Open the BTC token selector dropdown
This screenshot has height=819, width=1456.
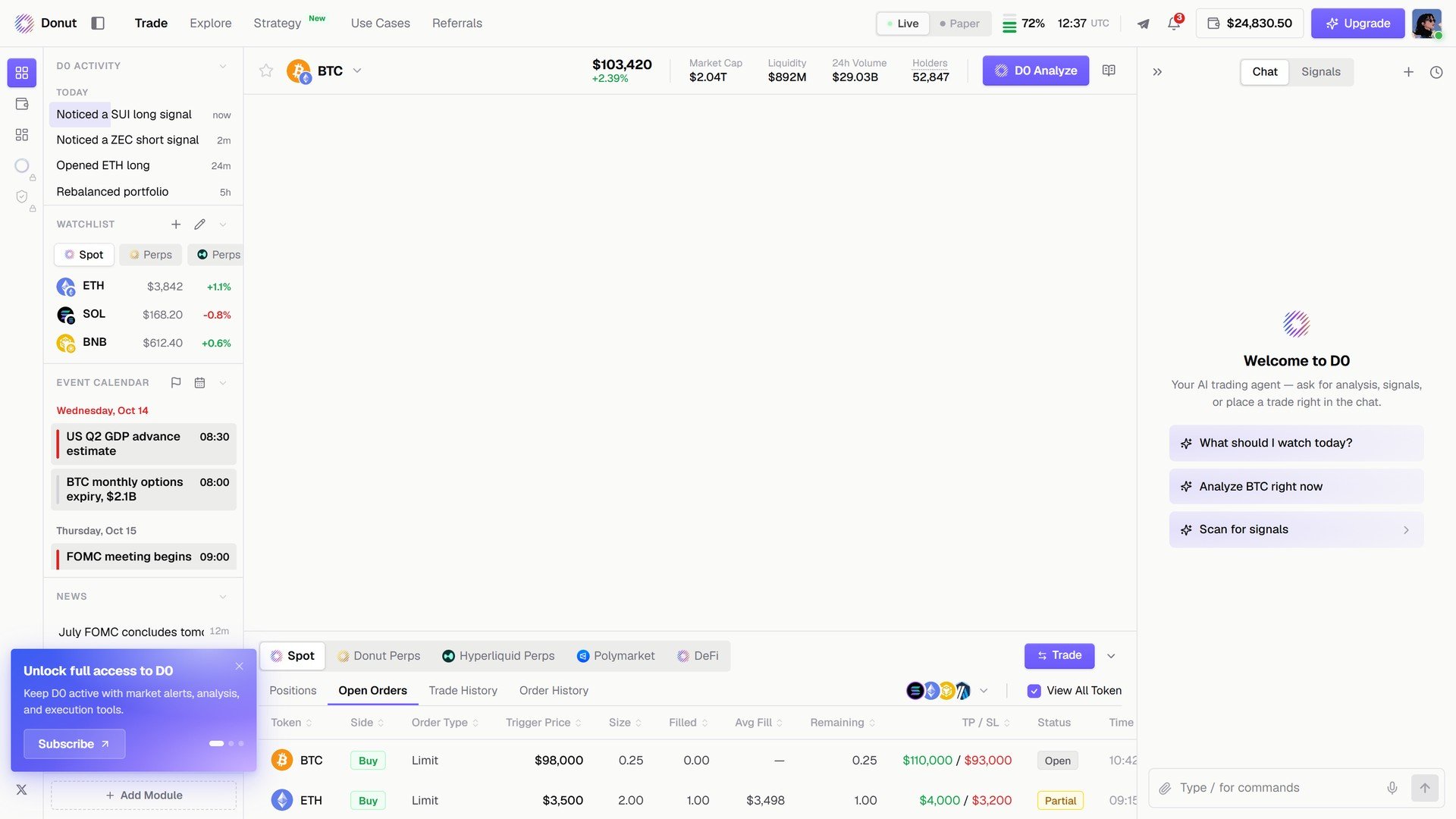coord(357,71)
